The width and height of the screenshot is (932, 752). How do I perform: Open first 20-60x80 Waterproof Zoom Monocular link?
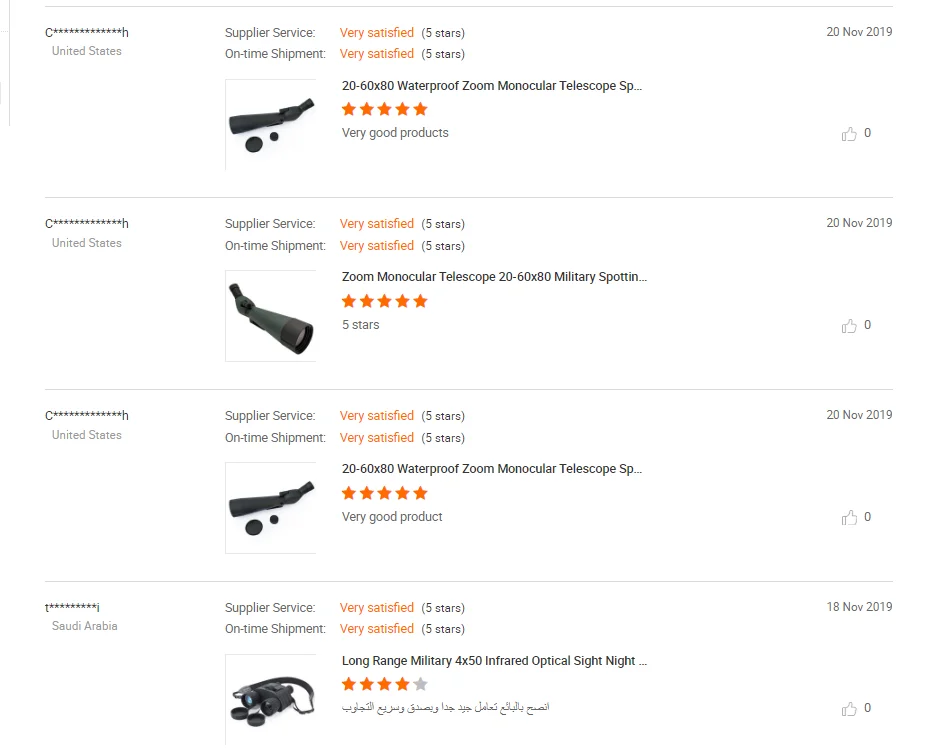(491, 86)
